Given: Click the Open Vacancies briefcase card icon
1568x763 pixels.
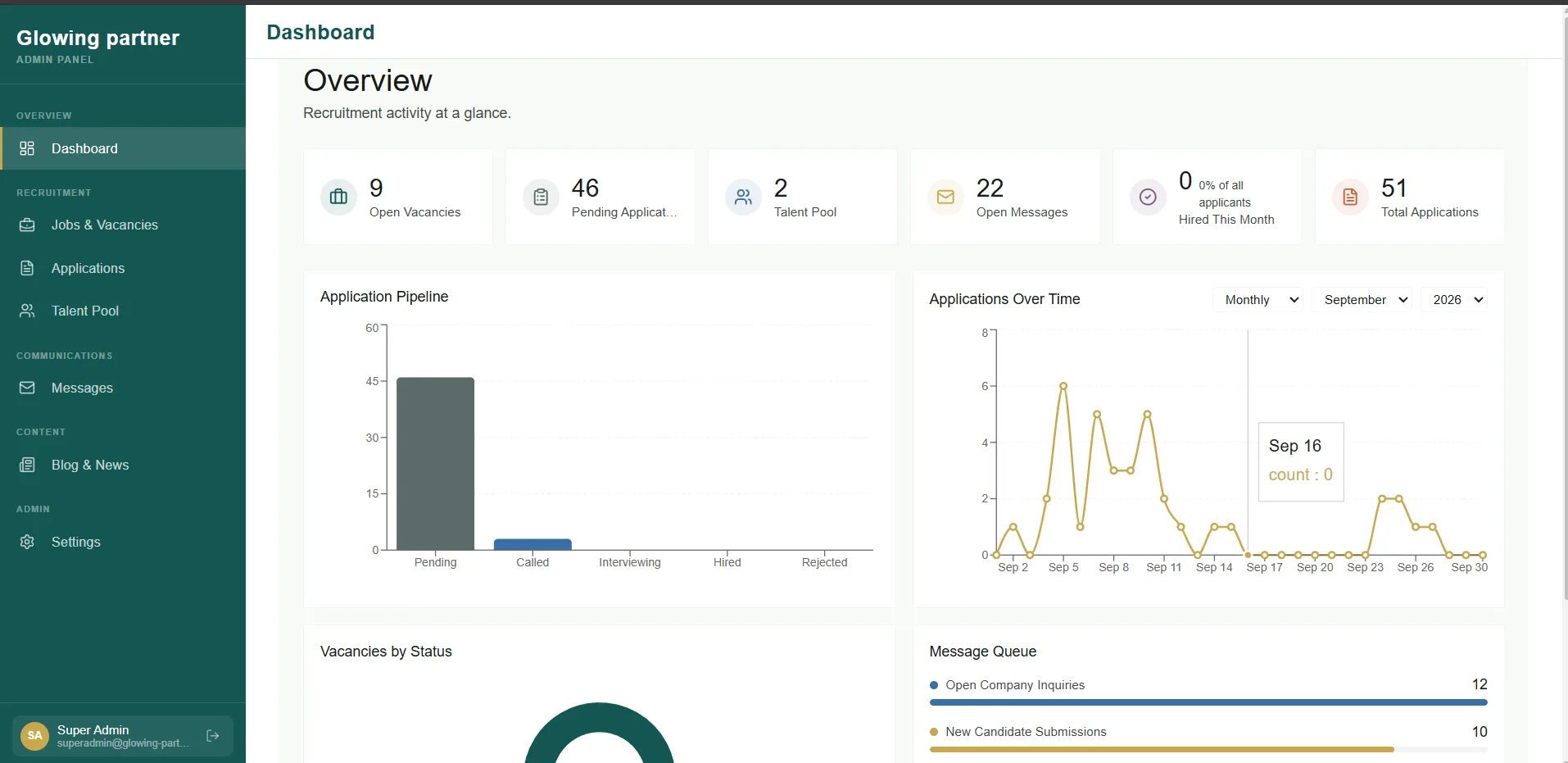Looking at the screenshot, I should (338, 197).
